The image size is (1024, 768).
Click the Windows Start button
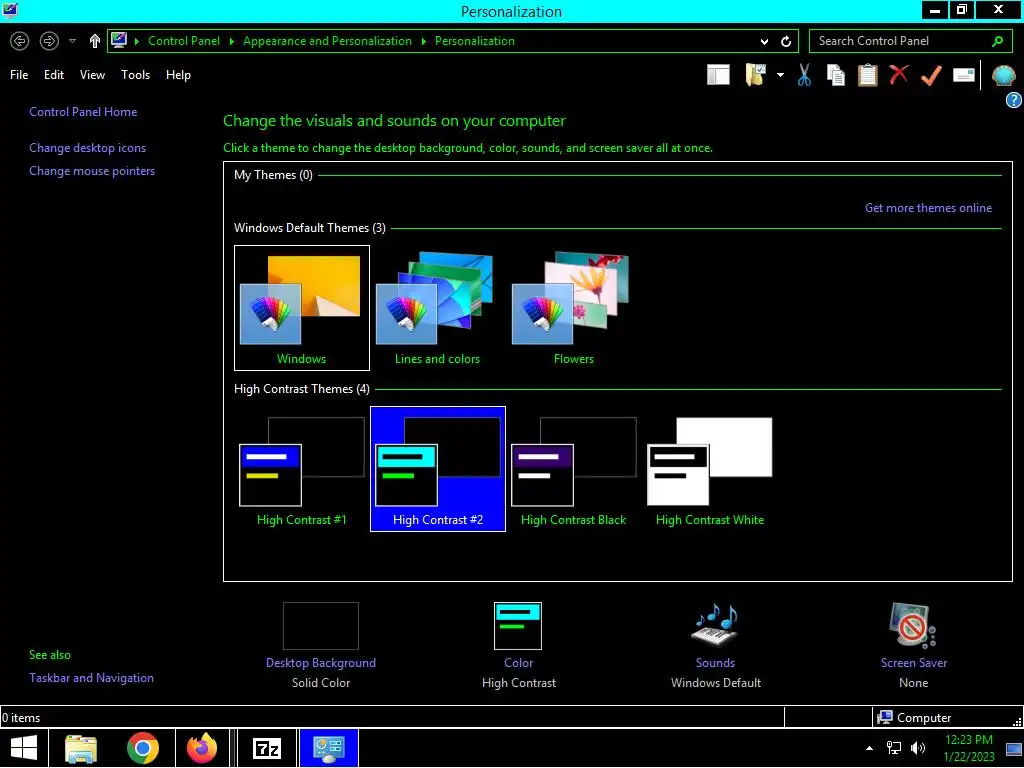point(24,748)
